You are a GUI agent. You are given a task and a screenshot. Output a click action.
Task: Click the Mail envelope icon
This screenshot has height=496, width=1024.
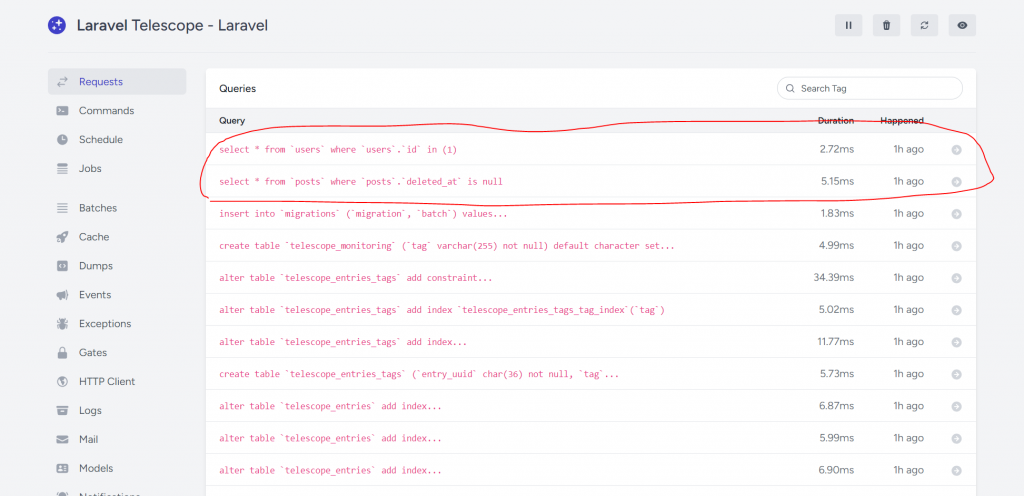(x=63, y=439)
